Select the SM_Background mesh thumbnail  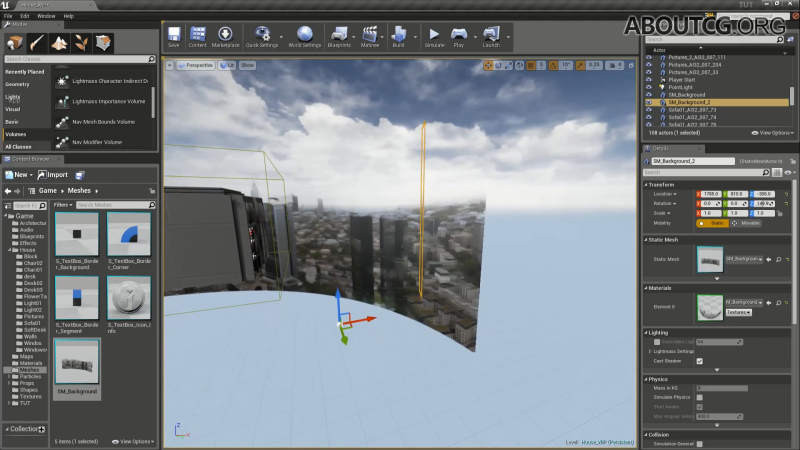(x=77, y=363)
